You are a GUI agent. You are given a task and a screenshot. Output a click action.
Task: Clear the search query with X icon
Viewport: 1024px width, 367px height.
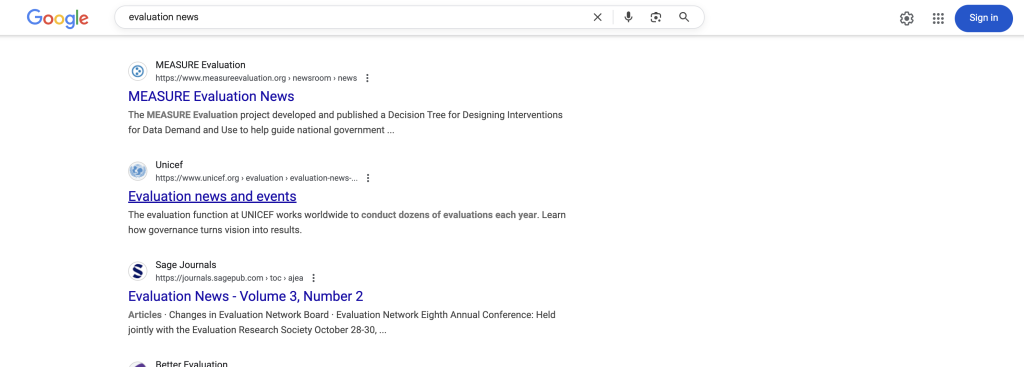coord(597,18)
